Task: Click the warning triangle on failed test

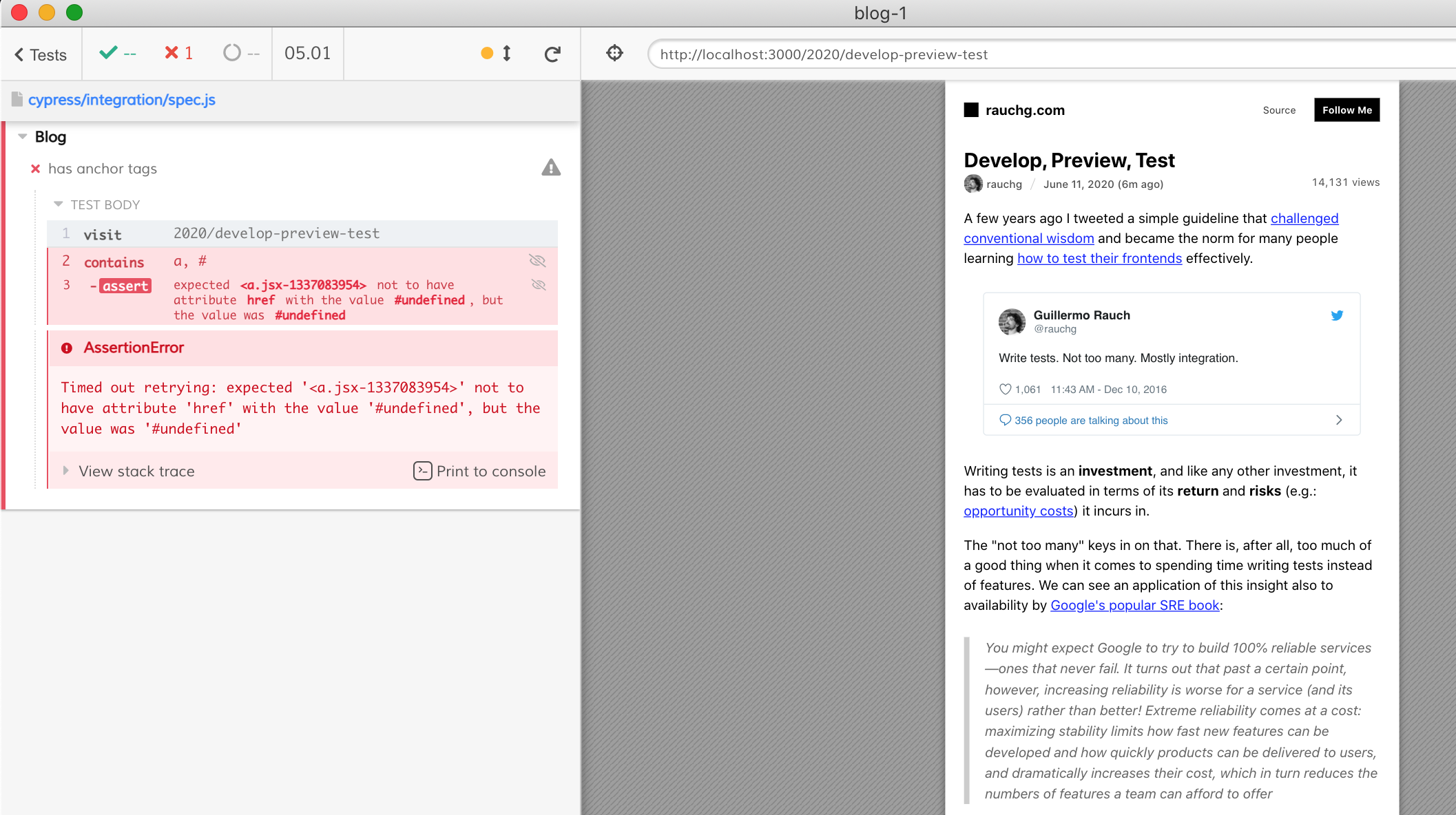Action: click(x=551, y=167)
